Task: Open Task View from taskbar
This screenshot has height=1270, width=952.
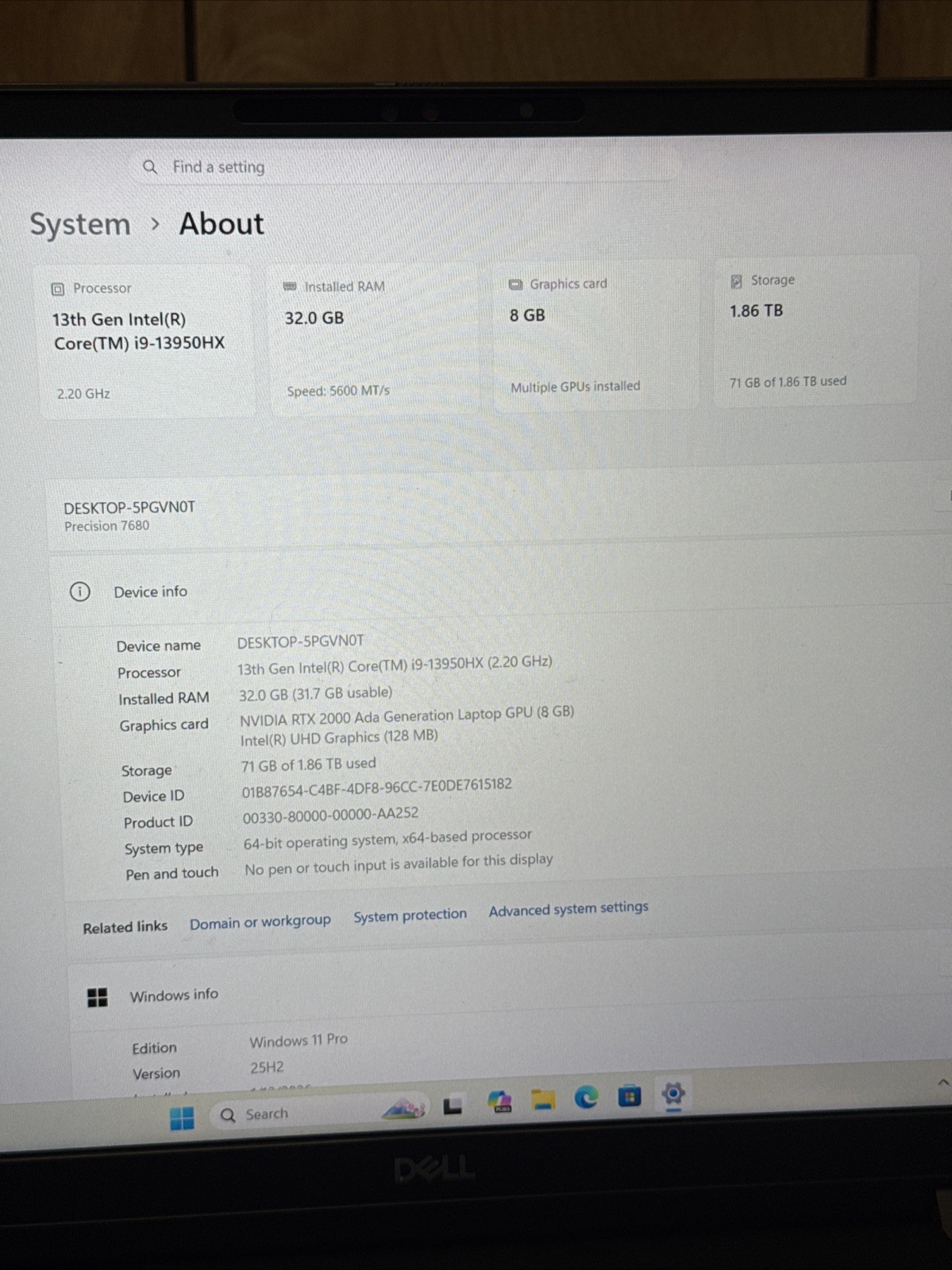Action: tap(453, 1105)
